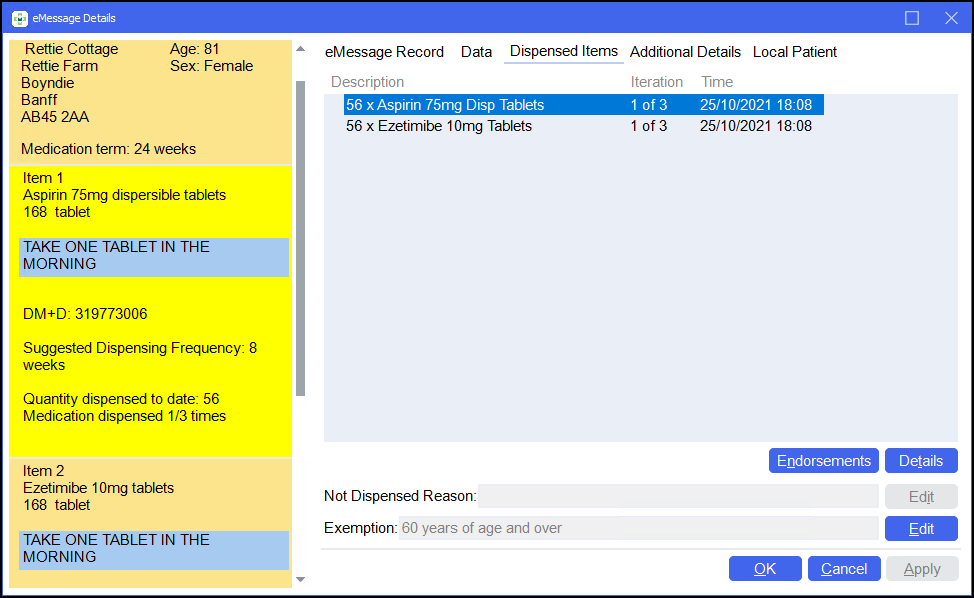Confirm with the OK button
The height and width of the screenshot is (598, 974).
tap(765, 569)
